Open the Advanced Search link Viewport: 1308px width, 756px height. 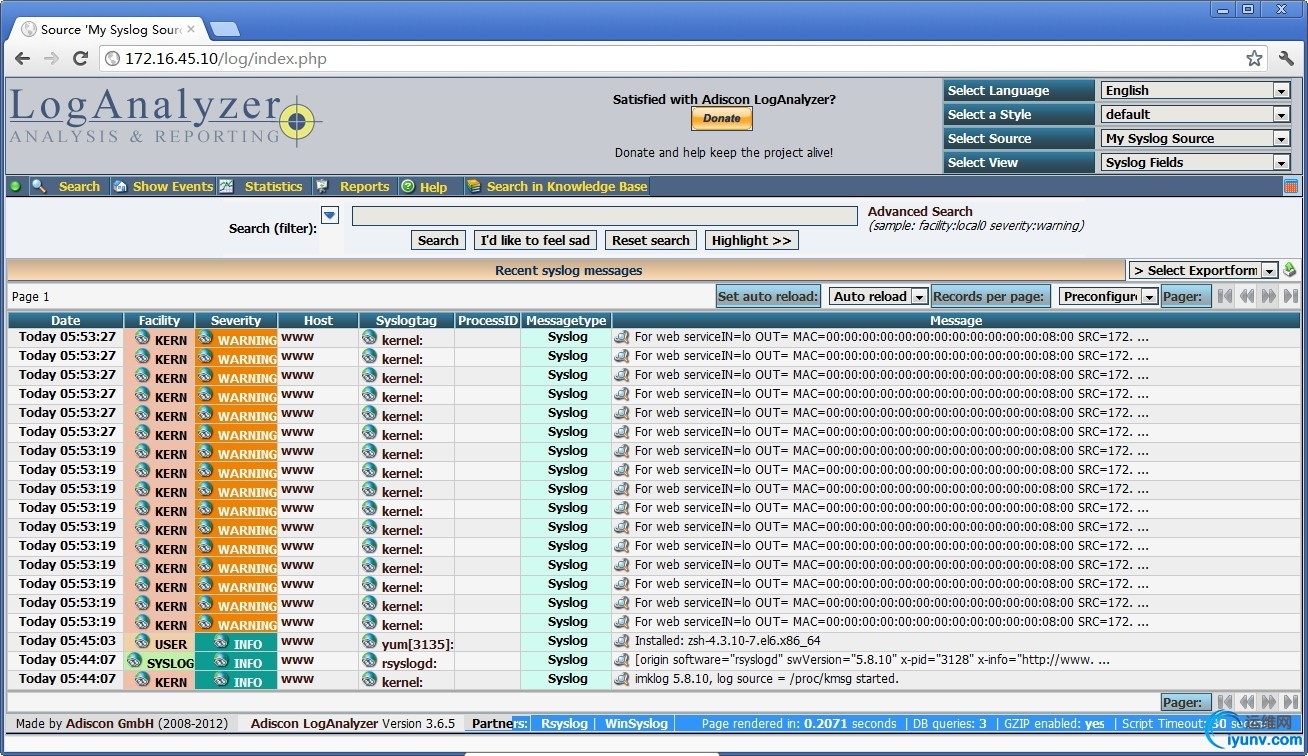tap(920, 211)
